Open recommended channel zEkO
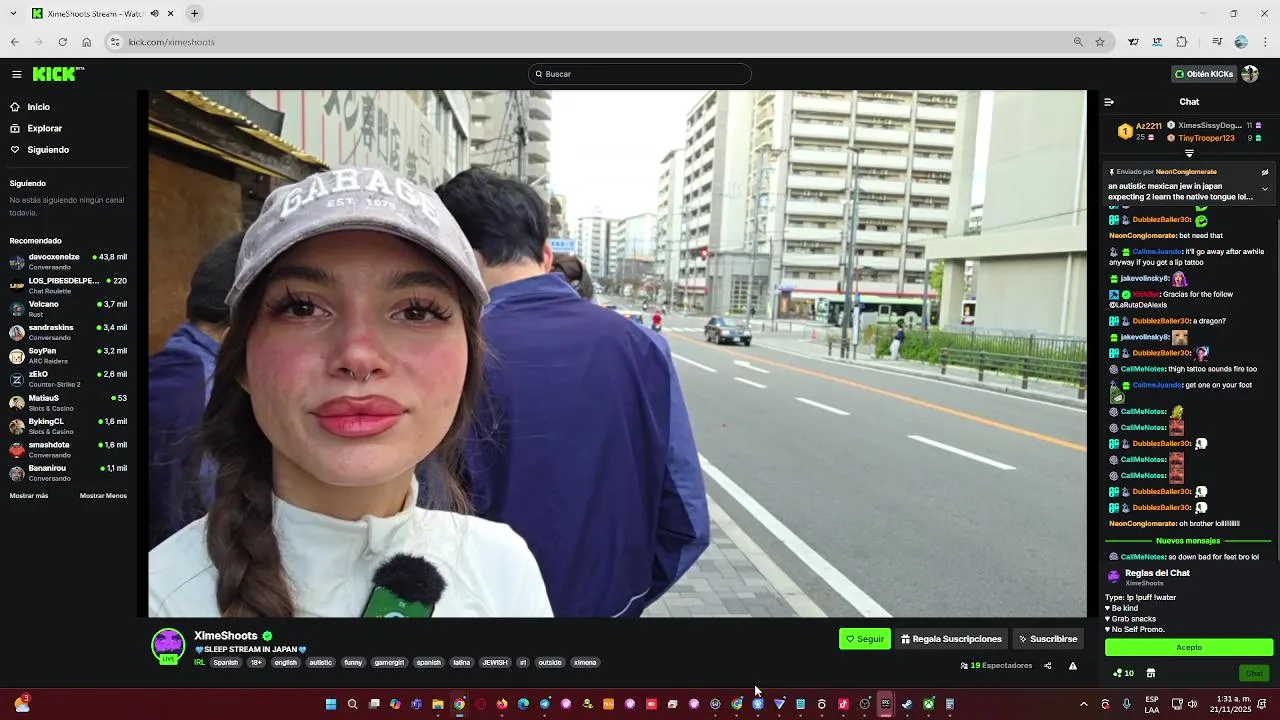The image size is (1280, 720). pos(68,379)
